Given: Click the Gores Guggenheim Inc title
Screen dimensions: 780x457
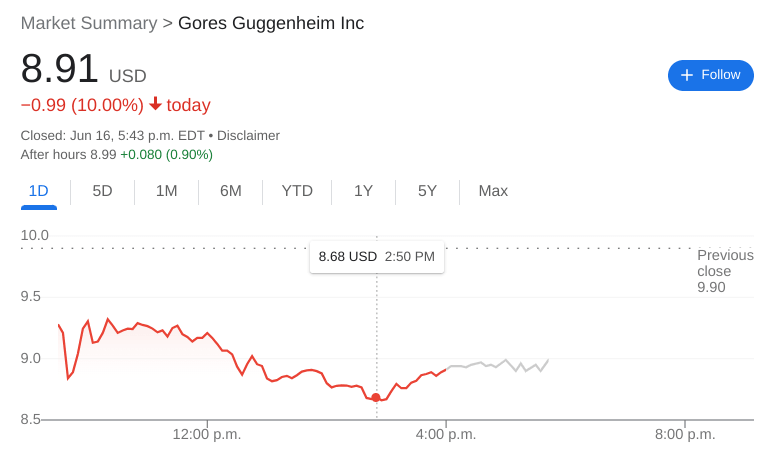Looking at the screenshot, I should pos(271,23).
